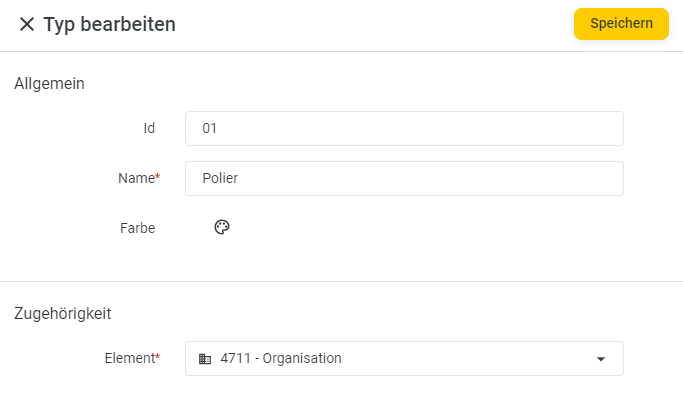Viewport: 683px width, 397px height.
Task: Click the 4711 - Organisation selected value
Action: (281, 358)
